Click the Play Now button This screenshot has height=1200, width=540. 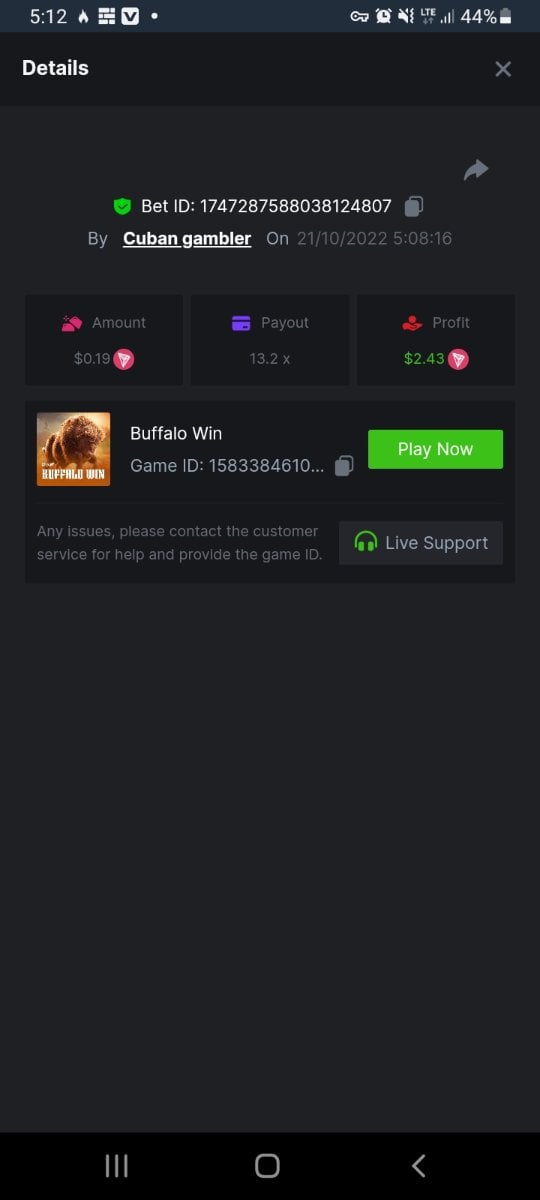[435, 449]
